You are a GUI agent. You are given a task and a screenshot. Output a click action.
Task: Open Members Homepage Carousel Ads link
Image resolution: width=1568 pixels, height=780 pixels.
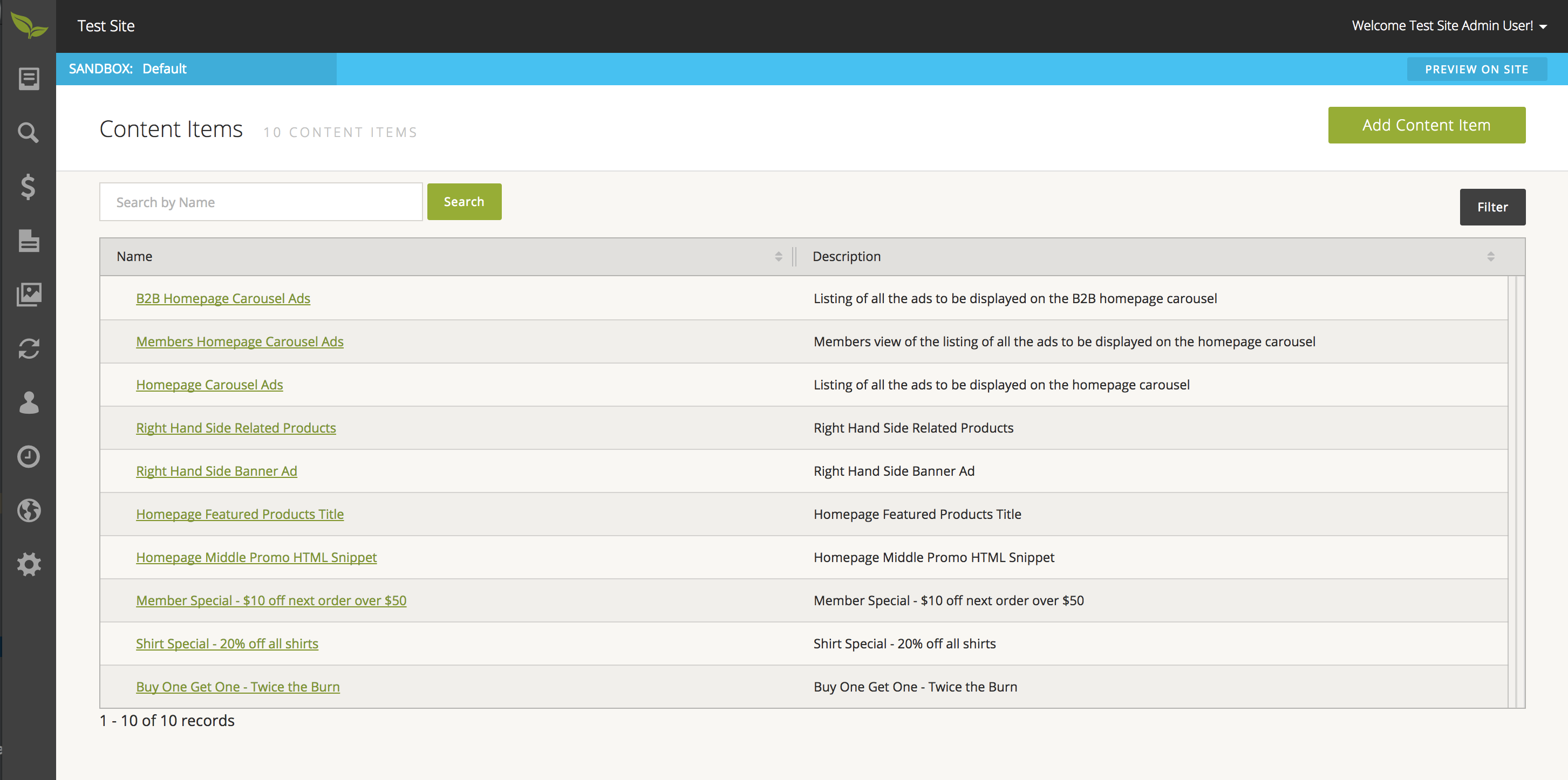point(239,342)
